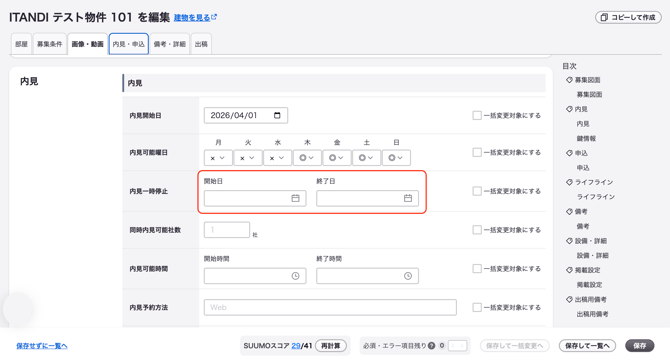Open calendar icon in 内見開始日 date field
The image size is (670, 363).
coord(277,115)
